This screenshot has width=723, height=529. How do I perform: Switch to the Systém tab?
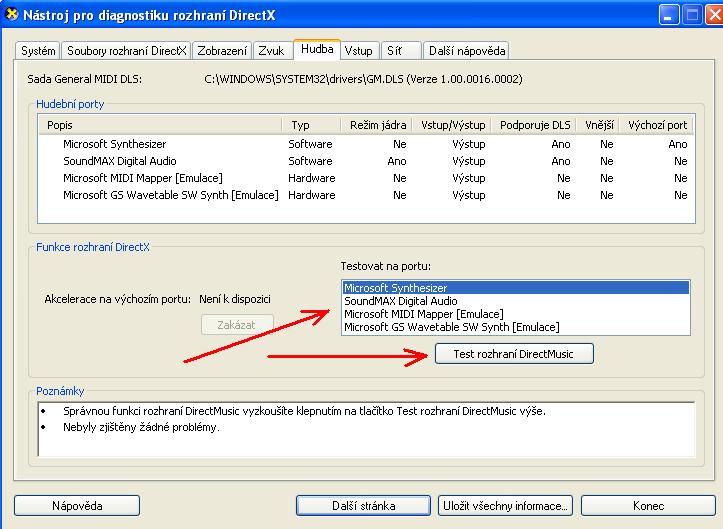pyautogui.click(x=38, y=51)
